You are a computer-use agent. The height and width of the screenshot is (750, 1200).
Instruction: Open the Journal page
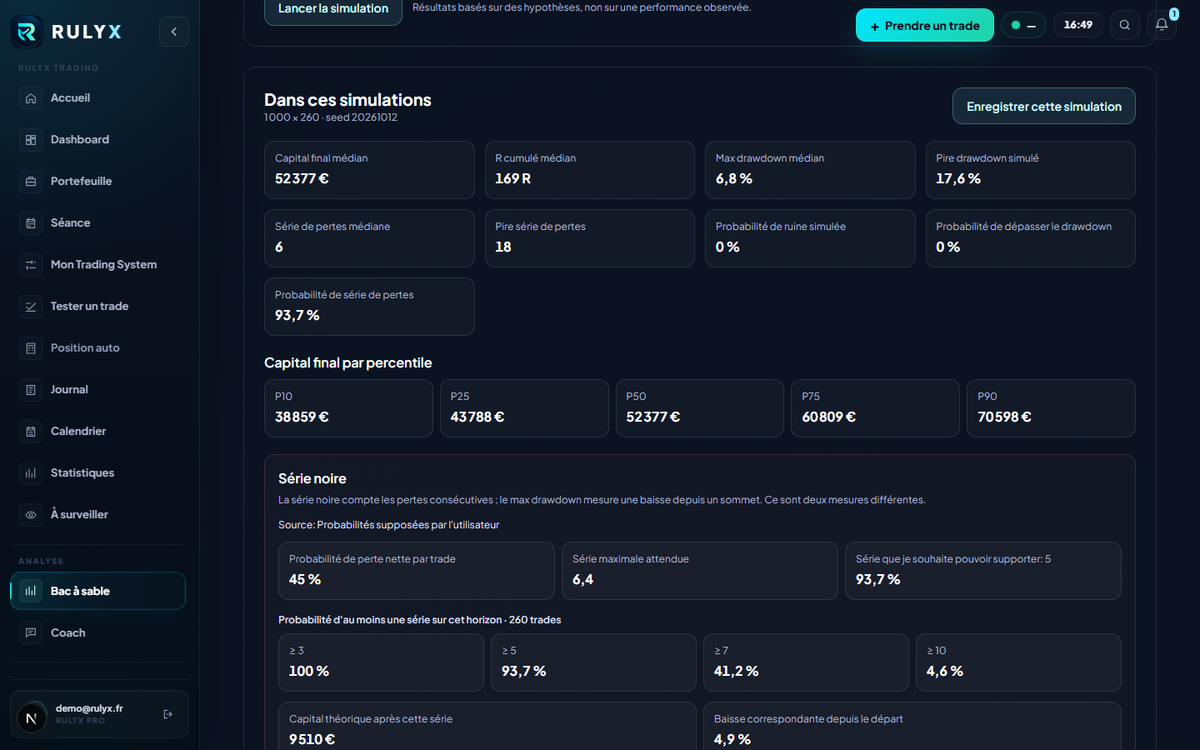[x=98, y=390]
